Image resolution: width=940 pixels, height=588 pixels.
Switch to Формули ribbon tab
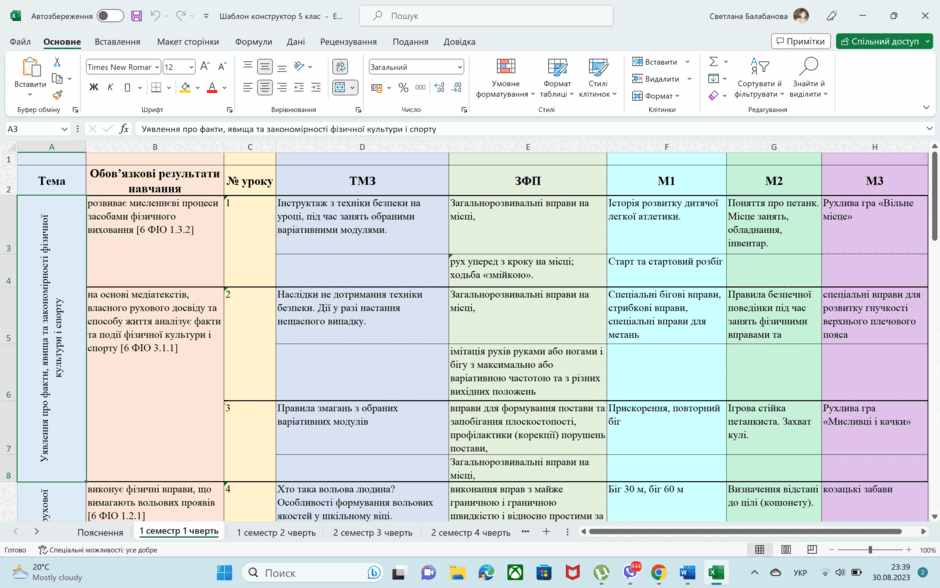click(x=254, y=41)
